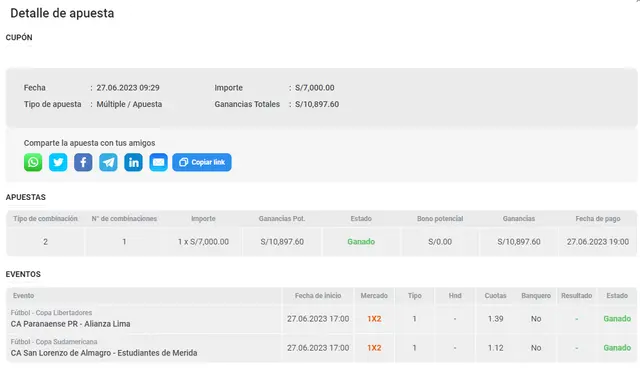Click the Ganado status for San Lorenzo
This screenshot has width=640, height=369.
pyautogui.click(x=617, y=348)
